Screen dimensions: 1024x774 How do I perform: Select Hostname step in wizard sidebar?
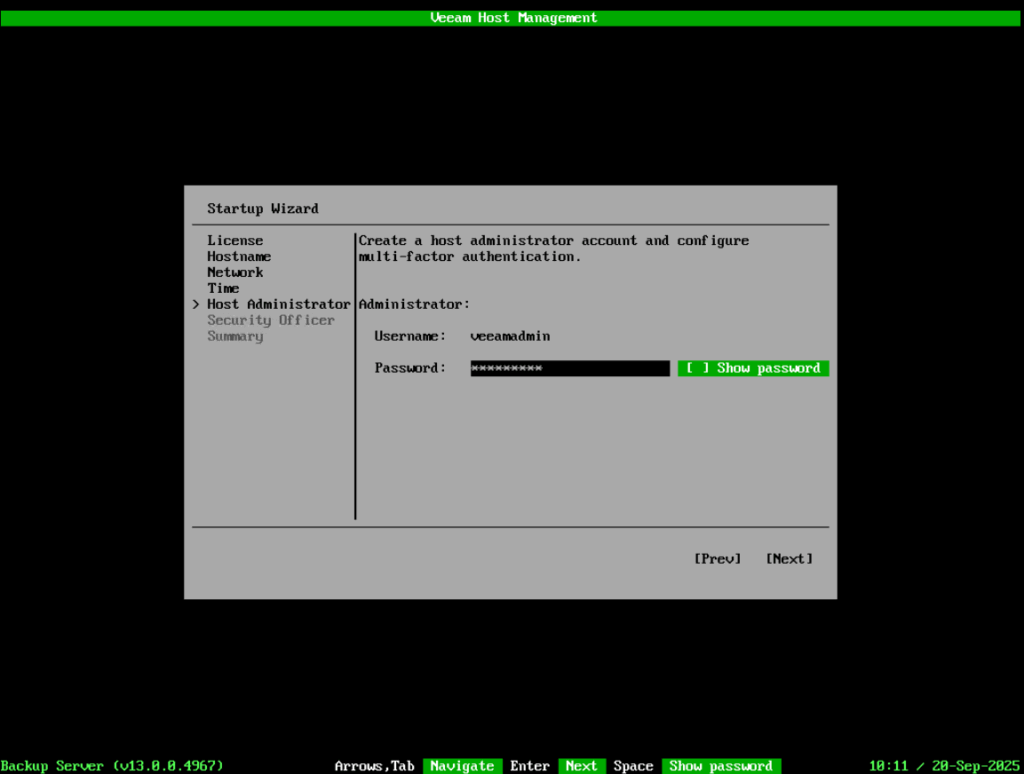tap(239, 256)
